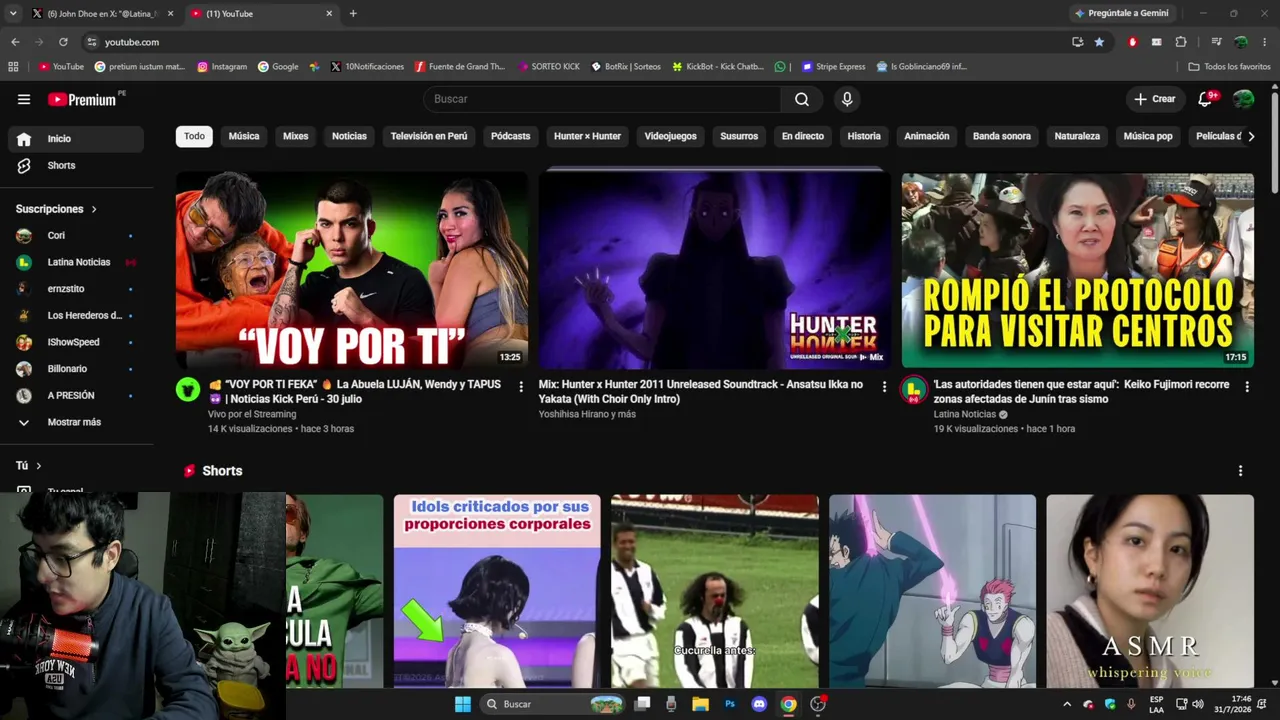Open the YouTube account avatar menu

(1244, 99)
